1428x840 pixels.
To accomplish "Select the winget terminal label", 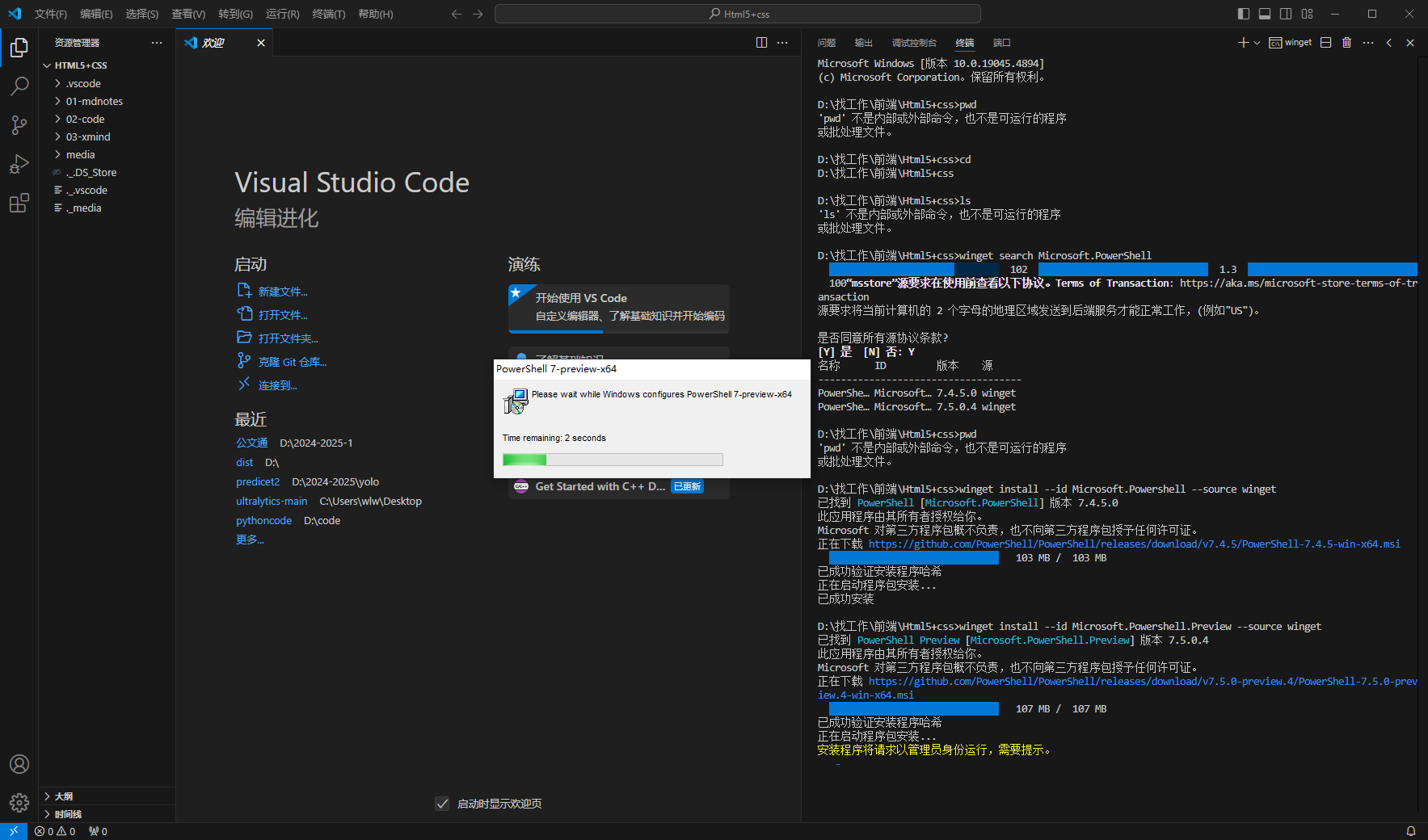I will coord(1291,43).
